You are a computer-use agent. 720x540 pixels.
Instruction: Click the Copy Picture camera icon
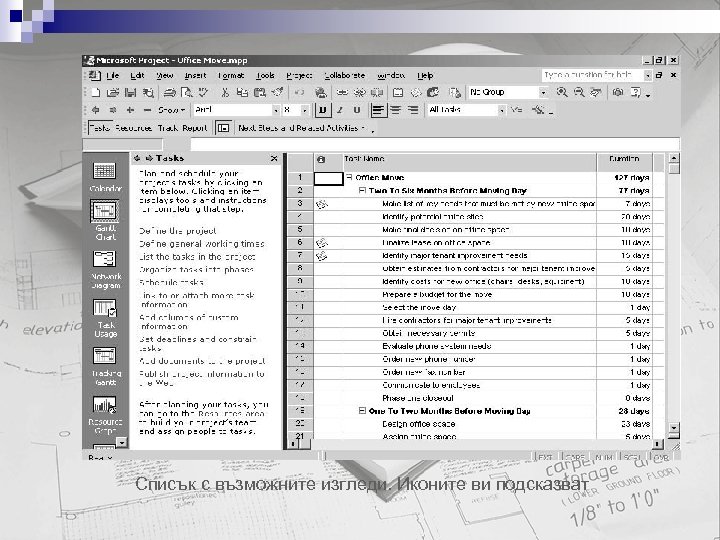tap(618, 93)
